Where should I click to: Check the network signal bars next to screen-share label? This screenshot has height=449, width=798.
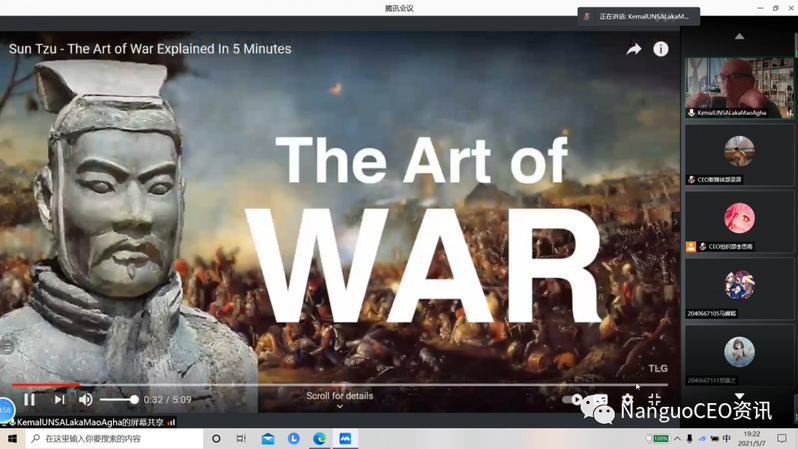tap(172, 422)
